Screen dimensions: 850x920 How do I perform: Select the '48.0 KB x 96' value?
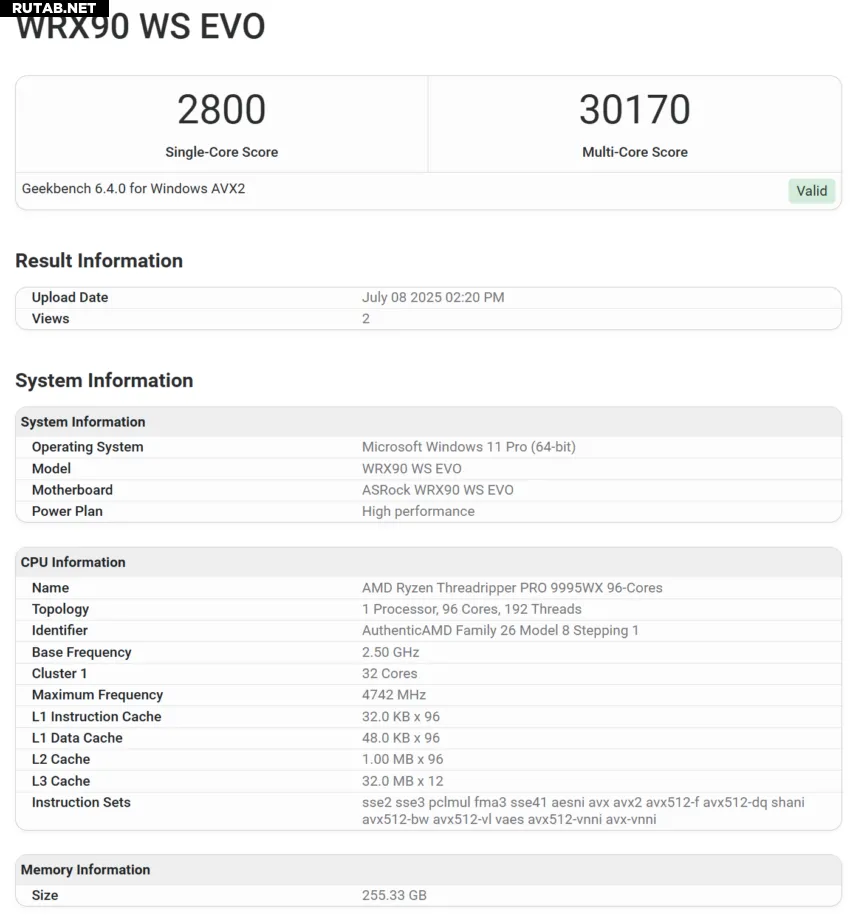(401, 738)
